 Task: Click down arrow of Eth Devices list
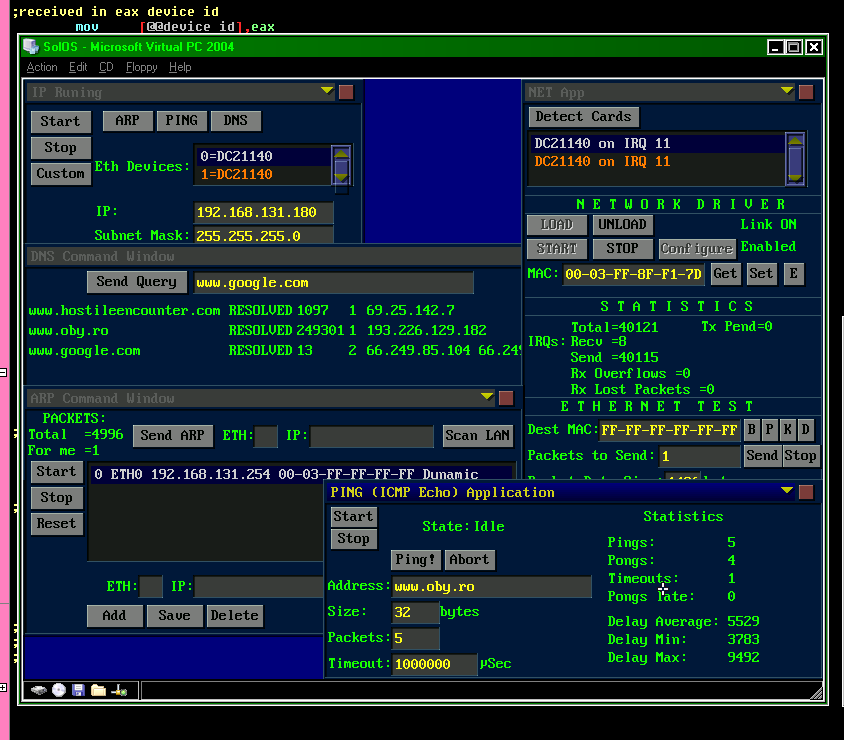click(341, 178)
